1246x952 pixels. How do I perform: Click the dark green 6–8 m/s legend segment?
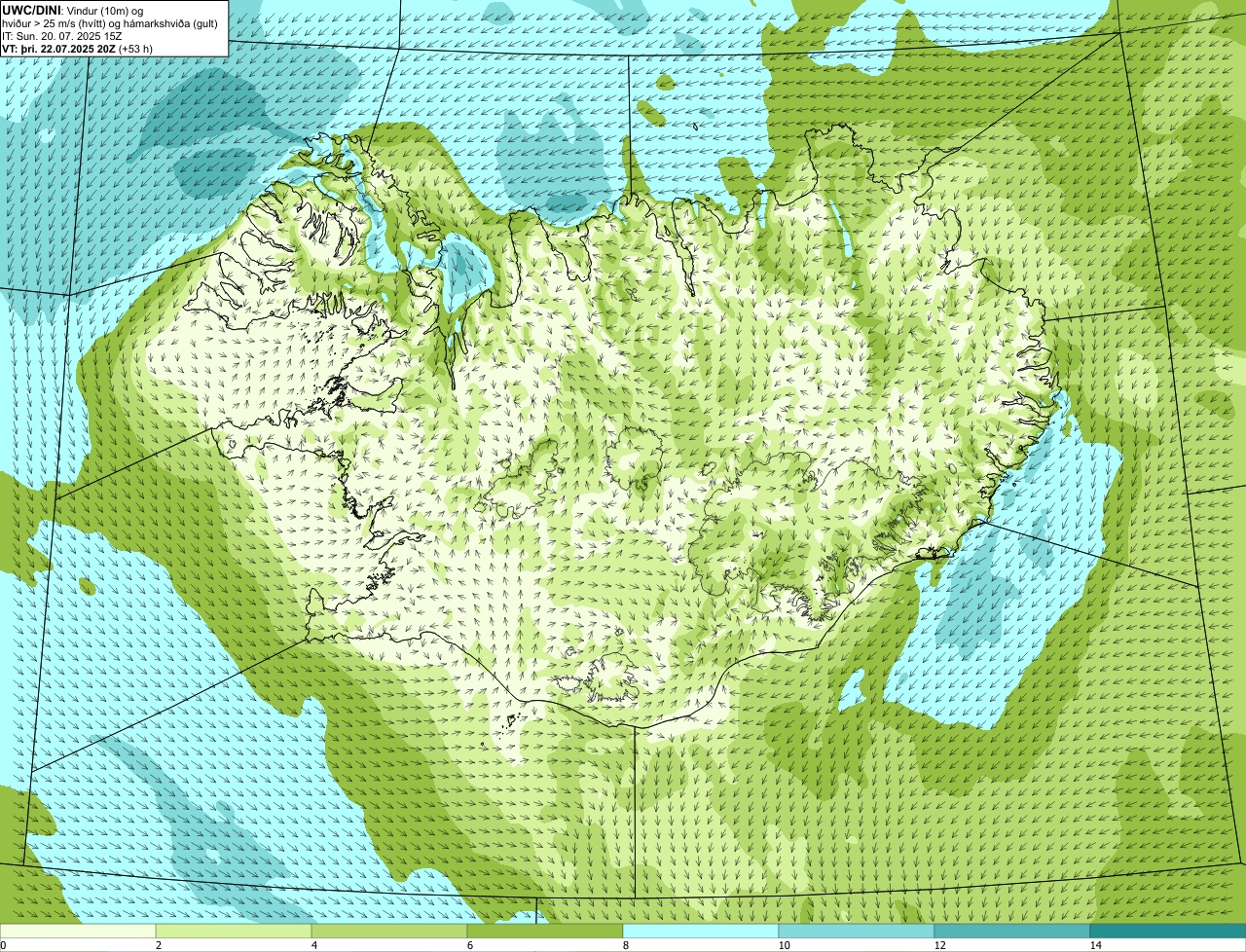[545, 931]
